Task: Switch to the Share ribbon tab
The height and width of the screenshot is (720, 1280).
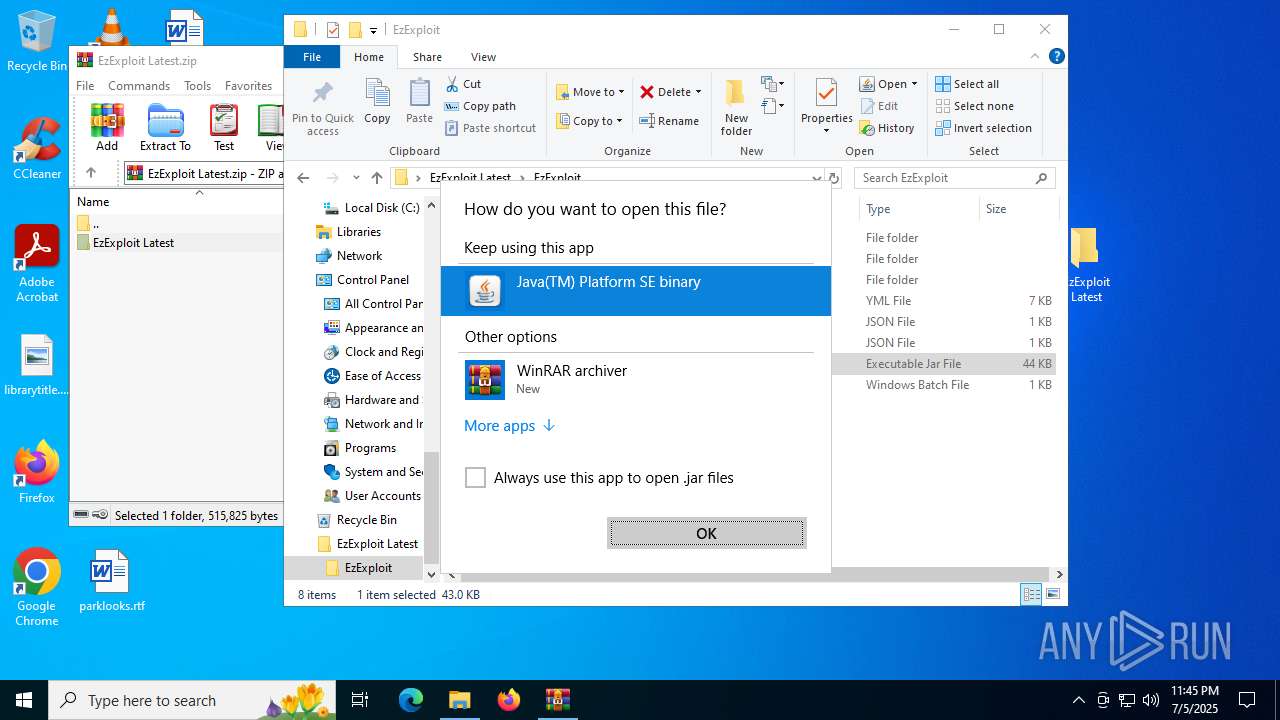Action: point(427,57)
